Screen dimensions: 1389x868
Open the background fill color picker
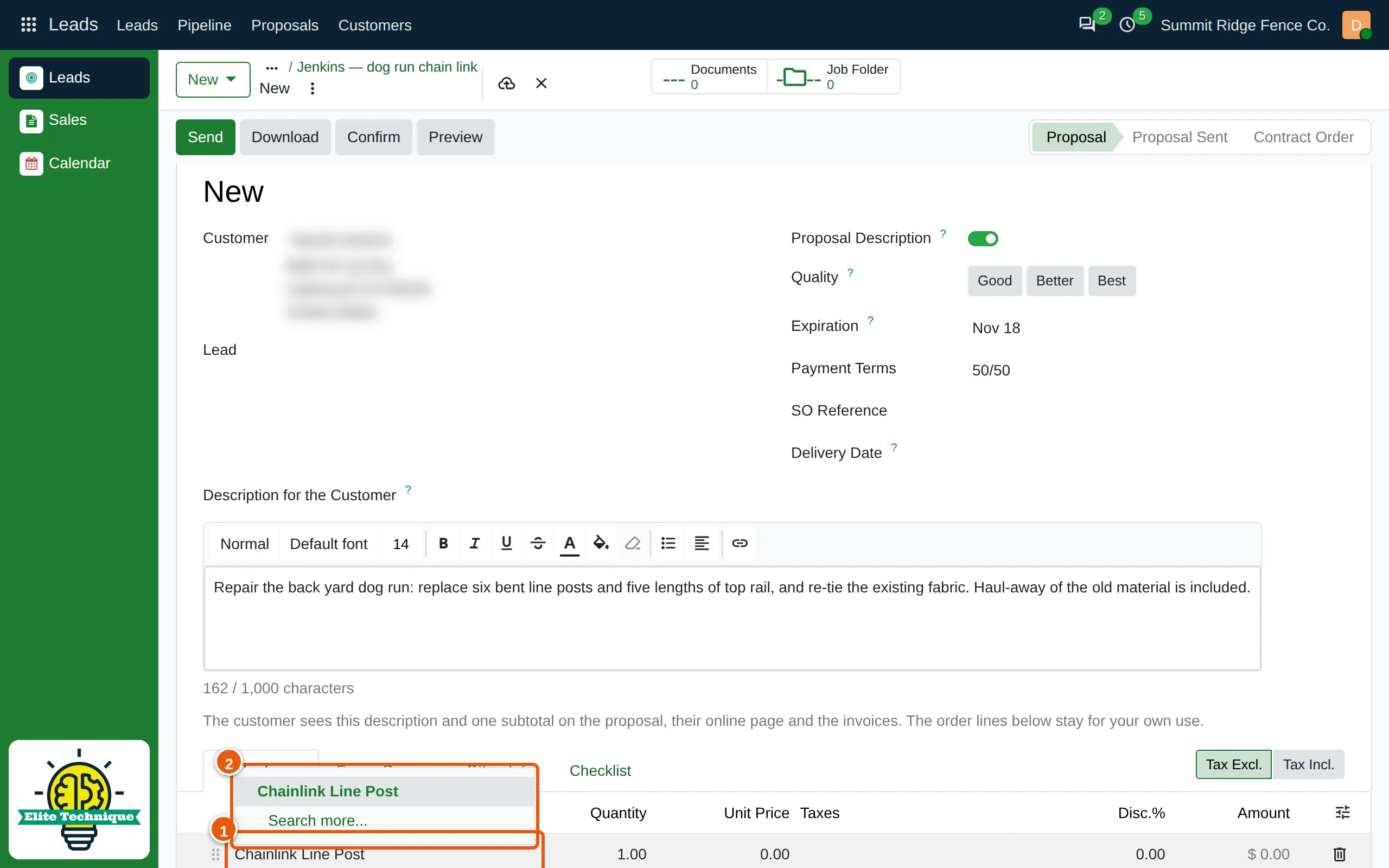(x=601, y=543)
